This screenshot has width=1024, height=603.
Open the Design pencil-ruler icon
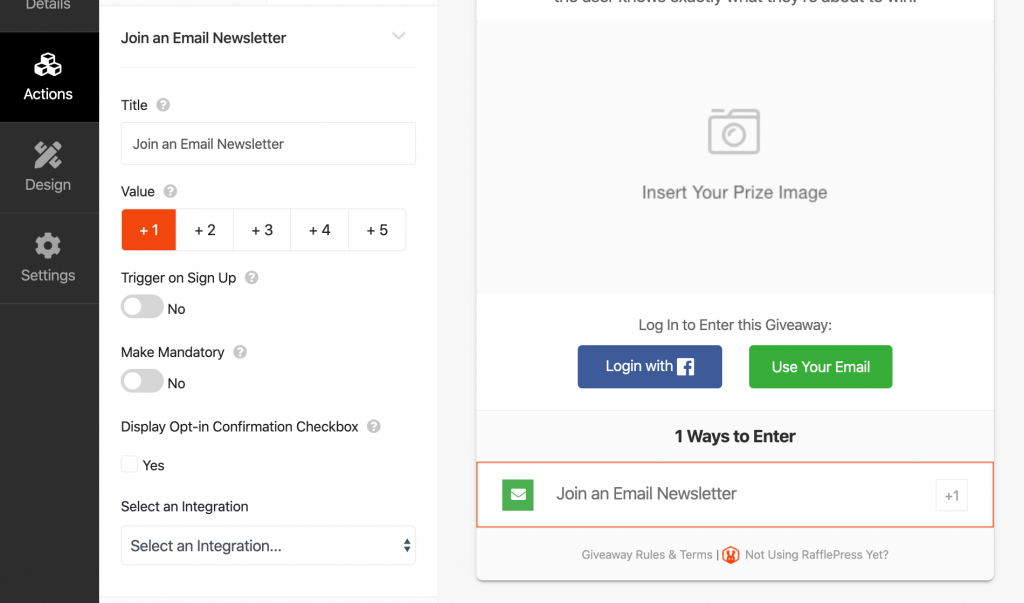pos(48,155)
